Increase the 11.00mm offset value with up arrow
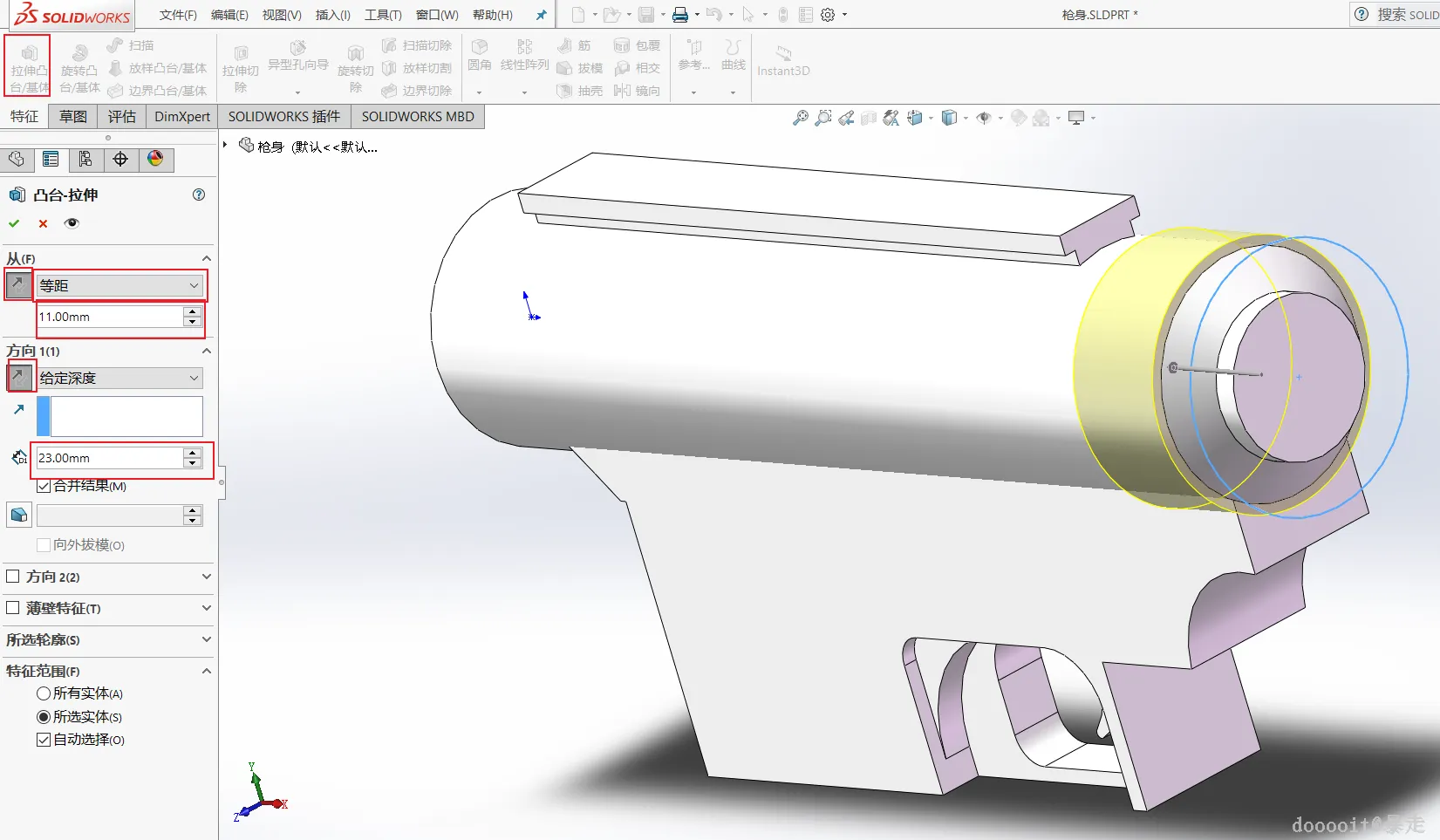The image size is (1440, 840). pos(193,312)
